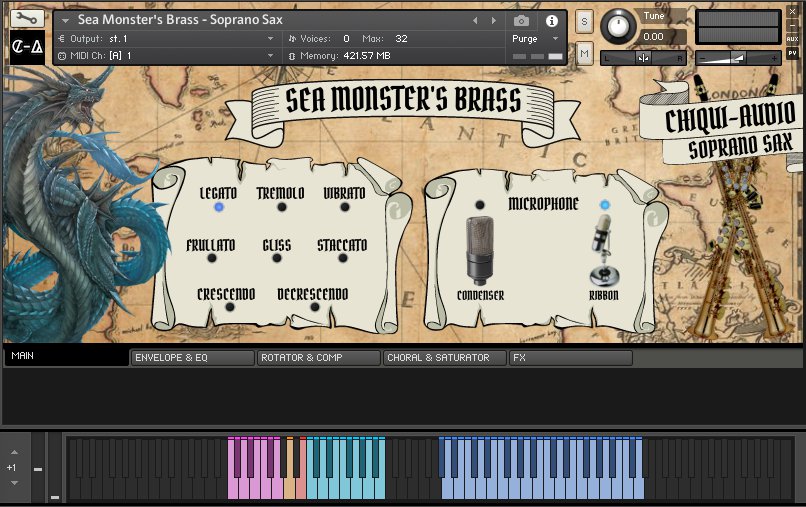Mute the instrument with M button
Image resolution: width=806 pixels, height=507 pixels.
pyautogui.click(x=584, y=51)
